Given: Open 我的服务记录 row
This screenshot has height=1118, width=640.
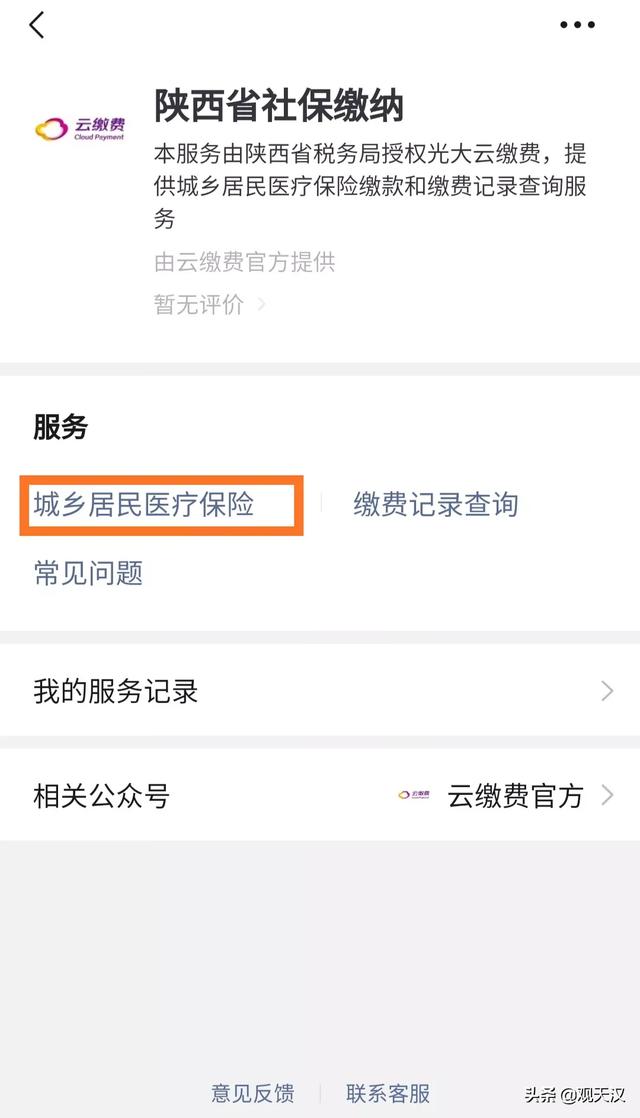Looking at the screenshot, I should tap(320, 690).
